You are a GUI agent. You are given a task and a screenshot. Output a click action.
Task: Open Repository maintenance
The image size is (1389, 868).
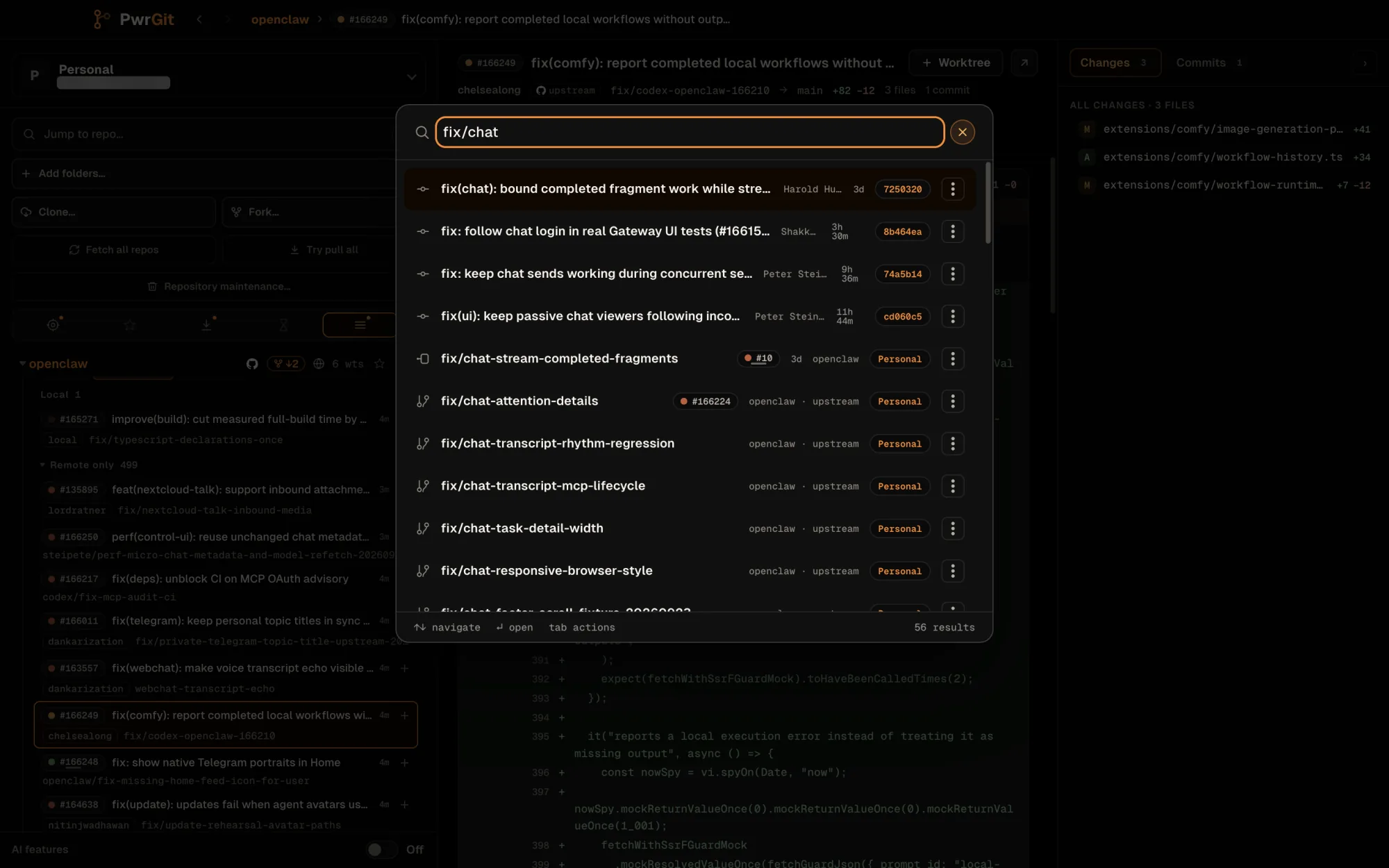[x=219, y=286]
